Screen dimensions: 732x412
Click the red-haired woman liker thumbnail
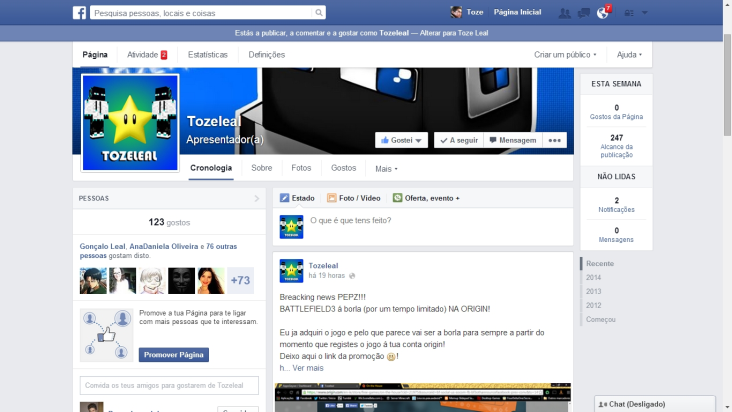click(211, 280)
